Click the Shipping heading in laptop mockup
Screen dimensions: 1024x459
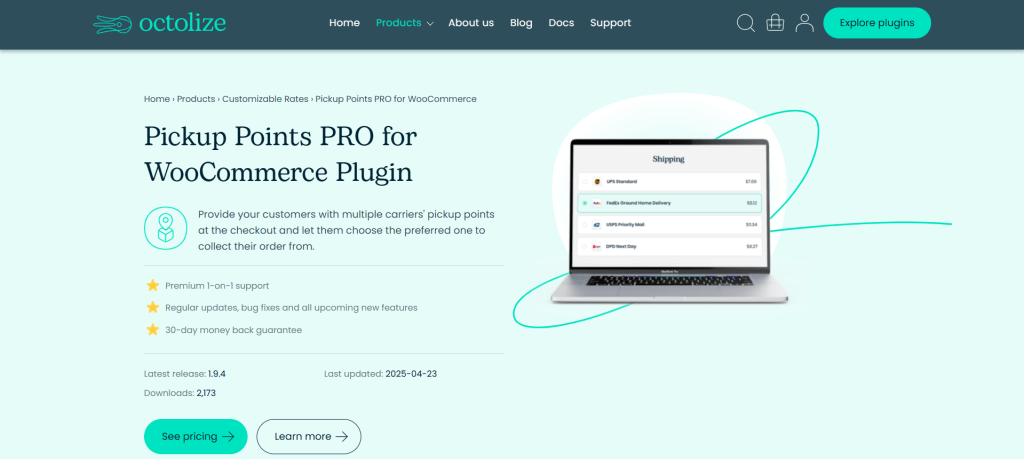669,159
